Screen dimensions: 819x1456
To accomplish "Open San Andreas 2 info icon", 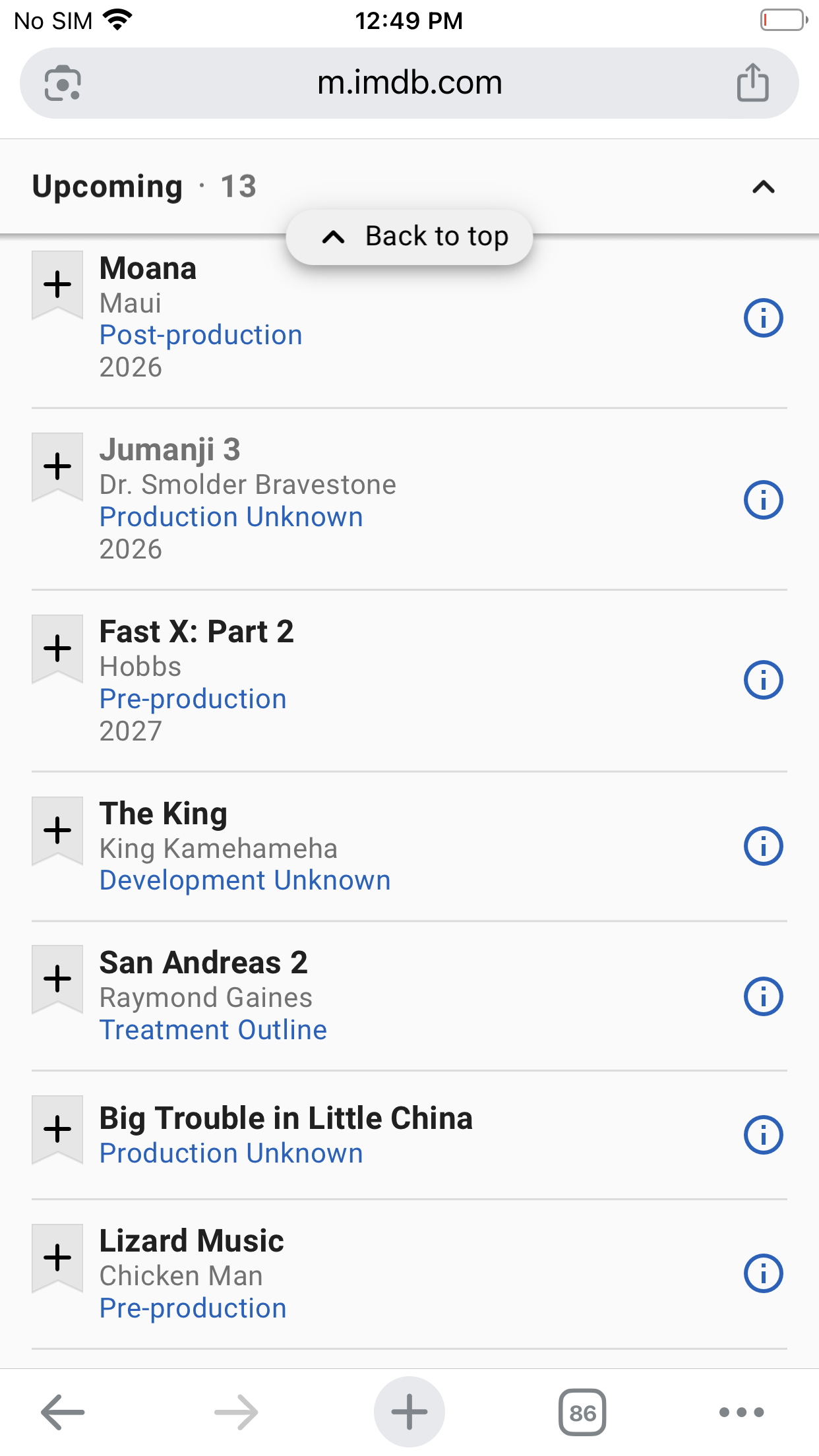I will (x=763, y=996).
